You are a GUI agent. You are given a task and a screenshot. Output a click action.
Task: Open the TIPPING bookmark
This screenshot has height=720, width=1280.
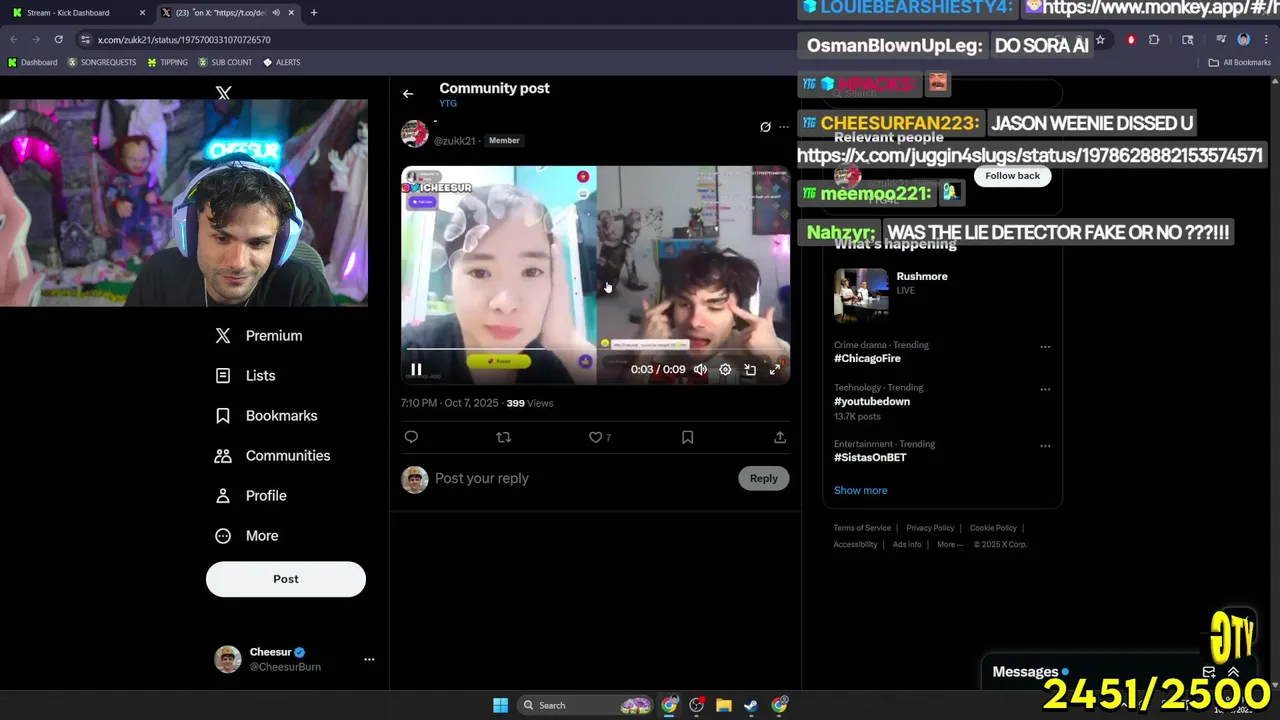[x=167, y=62]
